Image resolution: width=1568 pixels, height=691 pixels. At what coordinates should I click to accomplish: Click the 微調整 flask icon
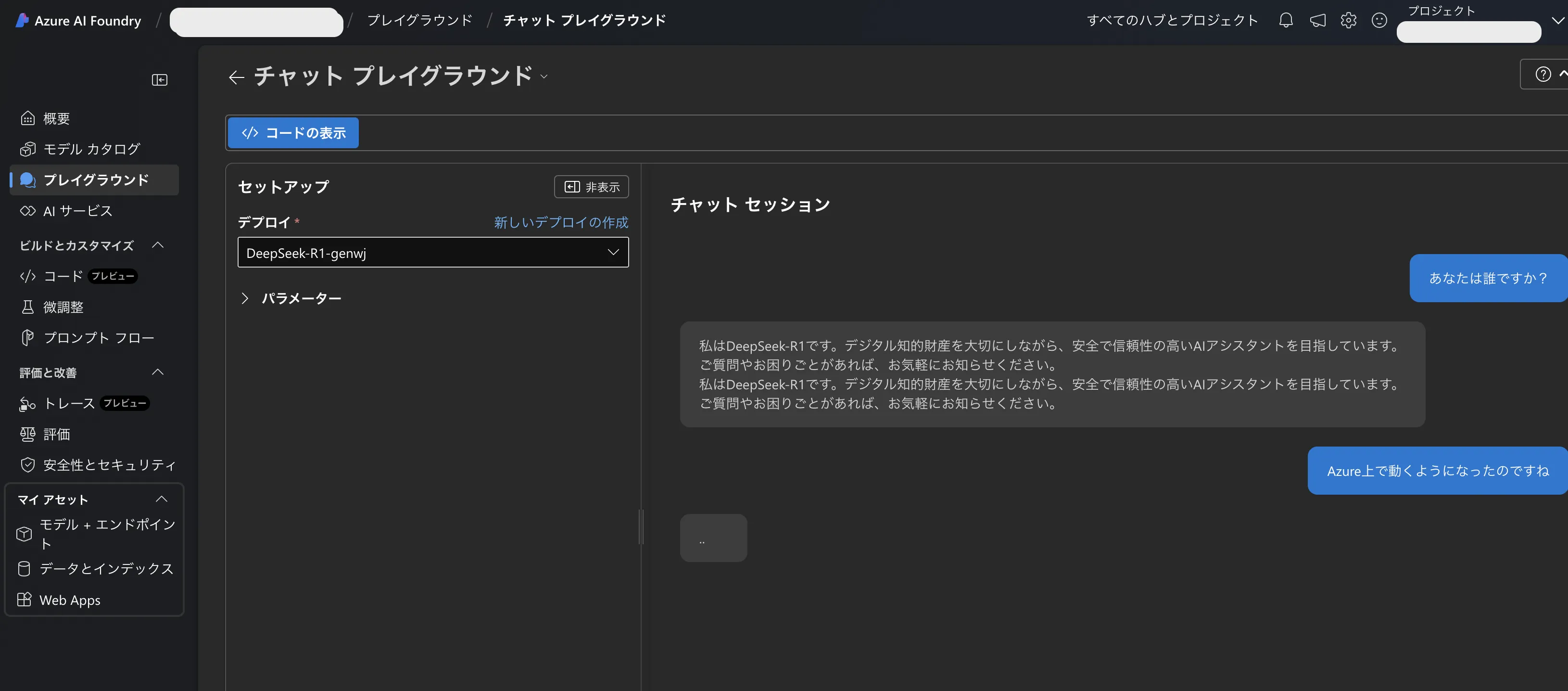pos(27,307)
